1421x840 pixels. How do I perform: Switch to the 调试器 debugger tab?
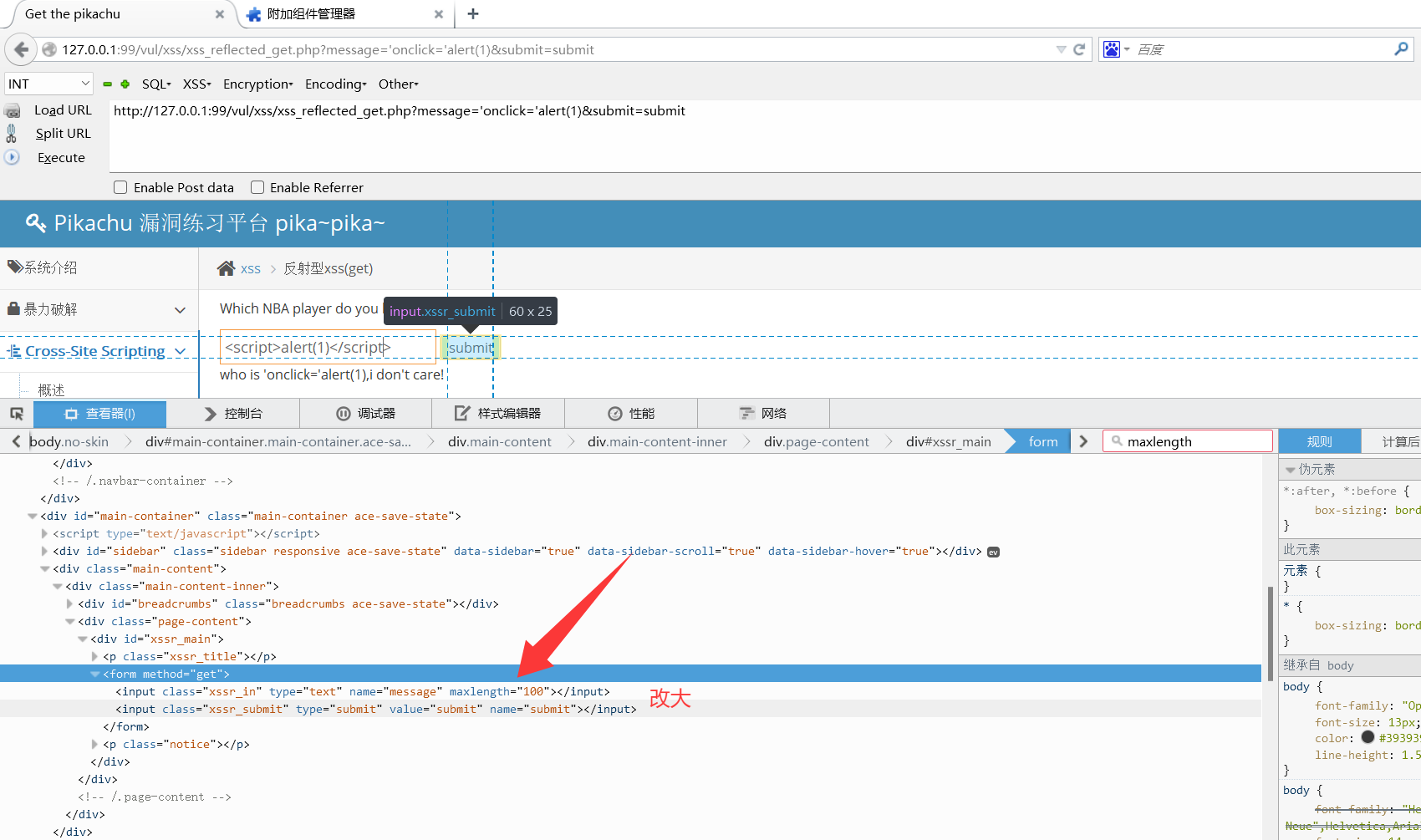[x=365, y=414]
